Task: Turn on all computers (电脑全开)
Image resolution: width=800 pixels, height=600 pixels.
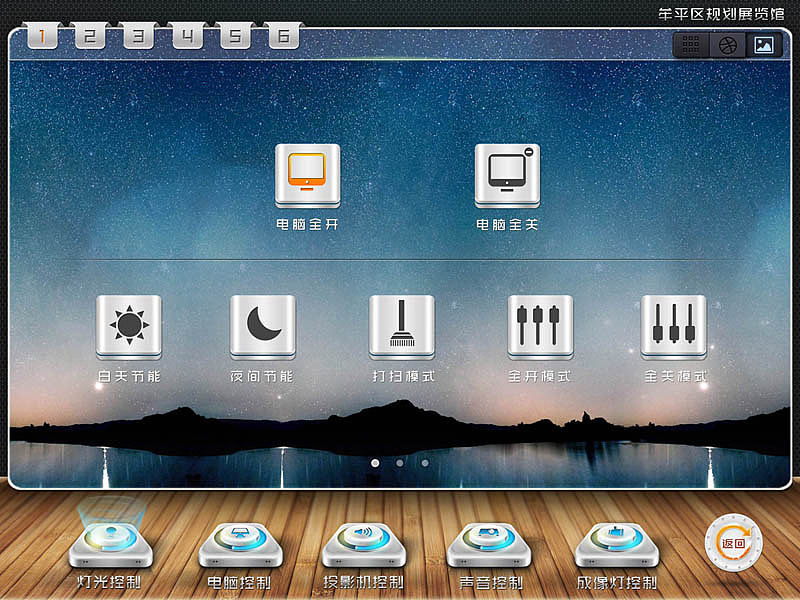Action: (307, 176)
